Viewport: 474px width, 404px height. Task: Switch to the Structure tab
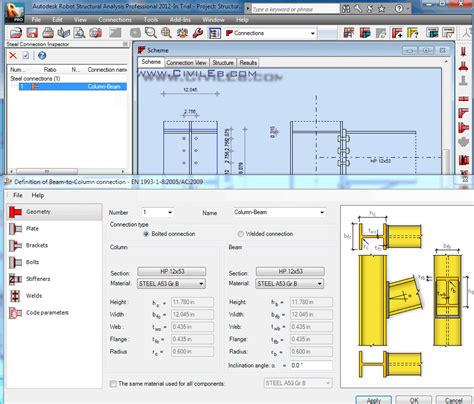coord(223,63)
